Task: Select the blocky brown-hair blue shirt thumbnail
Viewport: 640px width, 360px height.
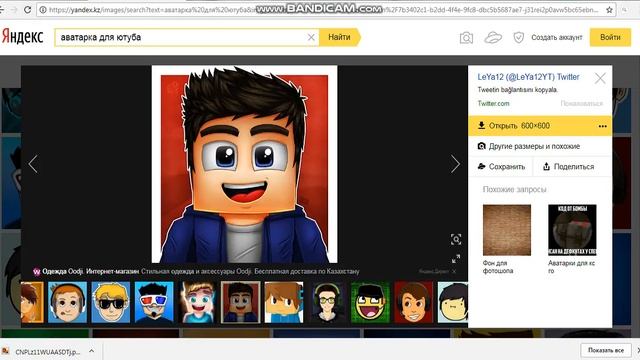Action: (284, 302)
